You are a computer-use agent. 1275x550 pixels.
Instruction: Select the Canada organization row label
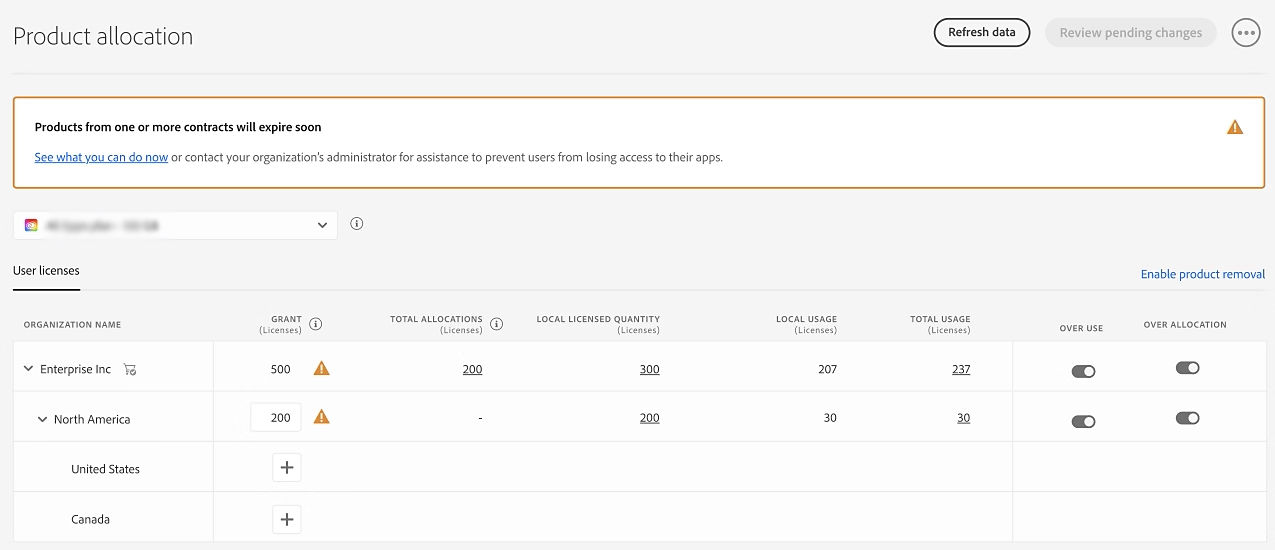click(x=90, y=519)
